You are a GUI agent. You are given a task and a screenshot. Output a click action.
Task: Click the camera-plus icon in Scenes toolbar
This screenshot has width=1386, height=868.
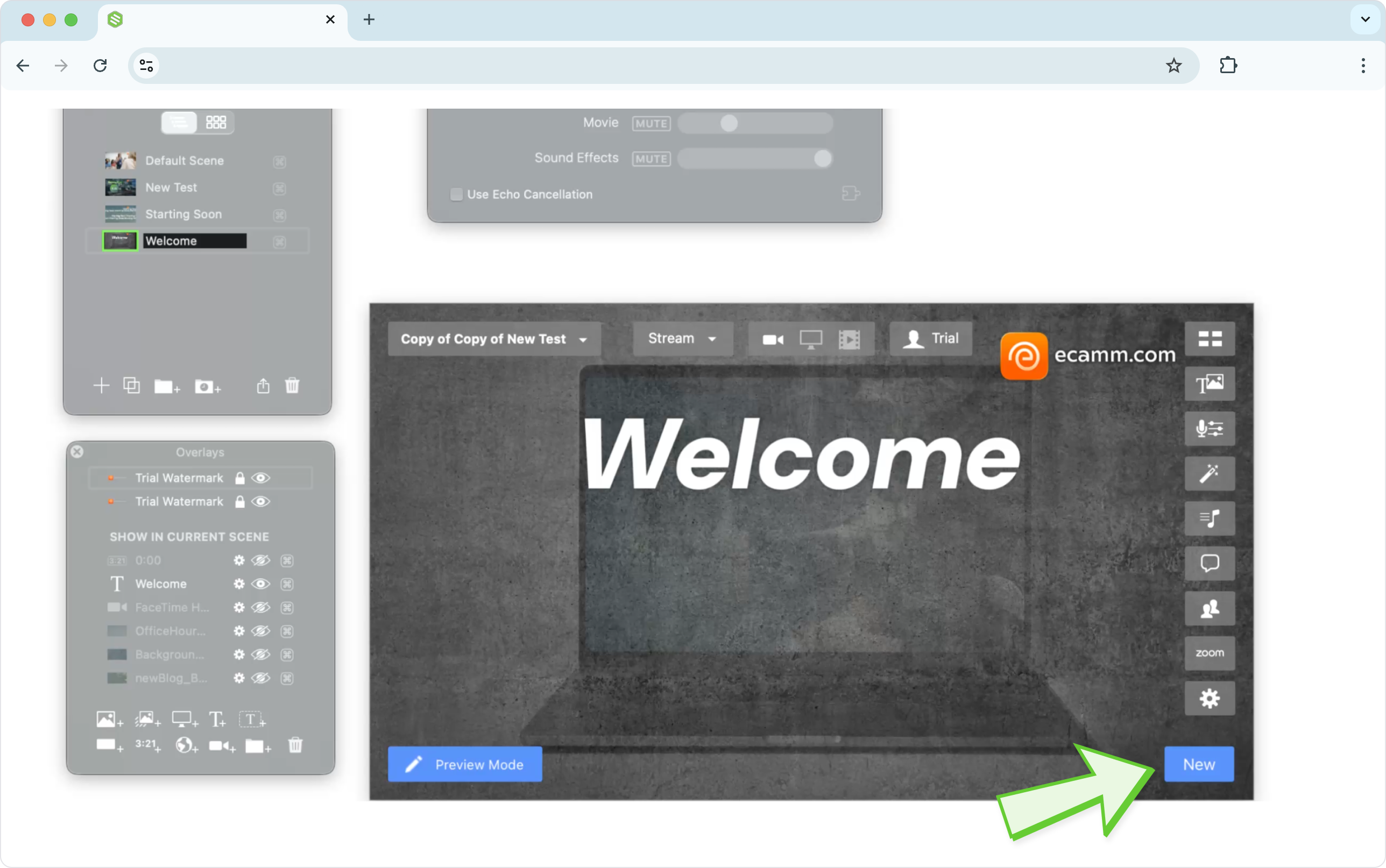(207, 386)
